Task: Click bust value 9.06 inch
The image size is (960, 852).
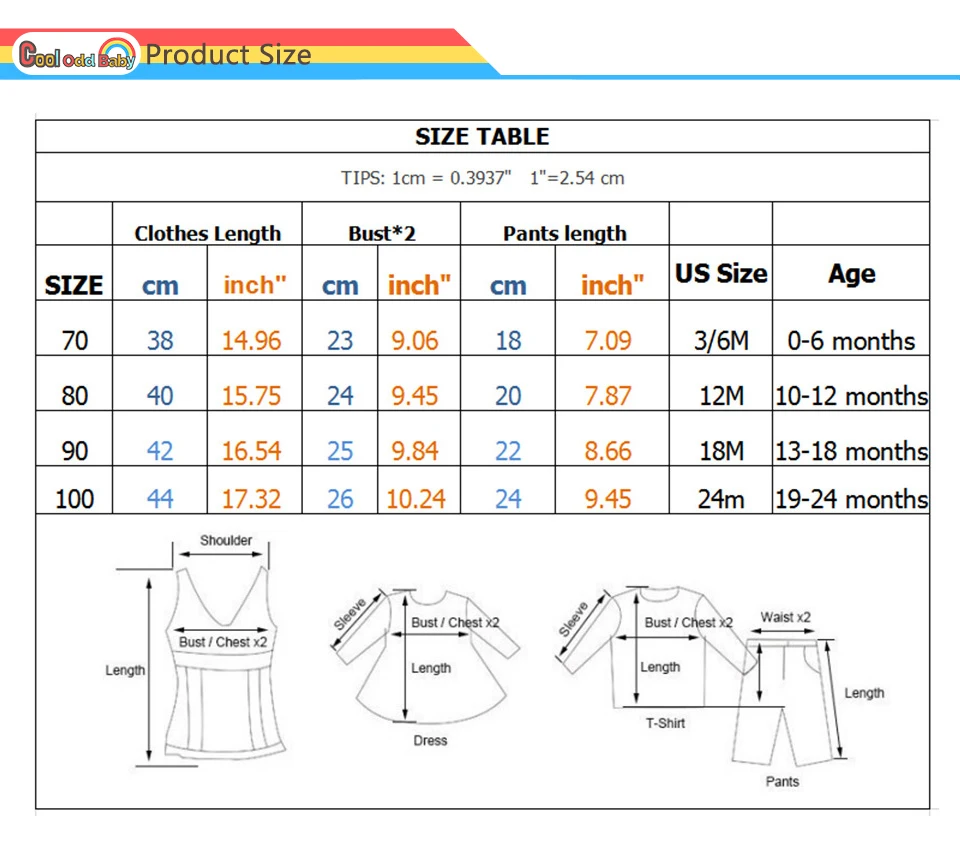Action: (415, 340)
